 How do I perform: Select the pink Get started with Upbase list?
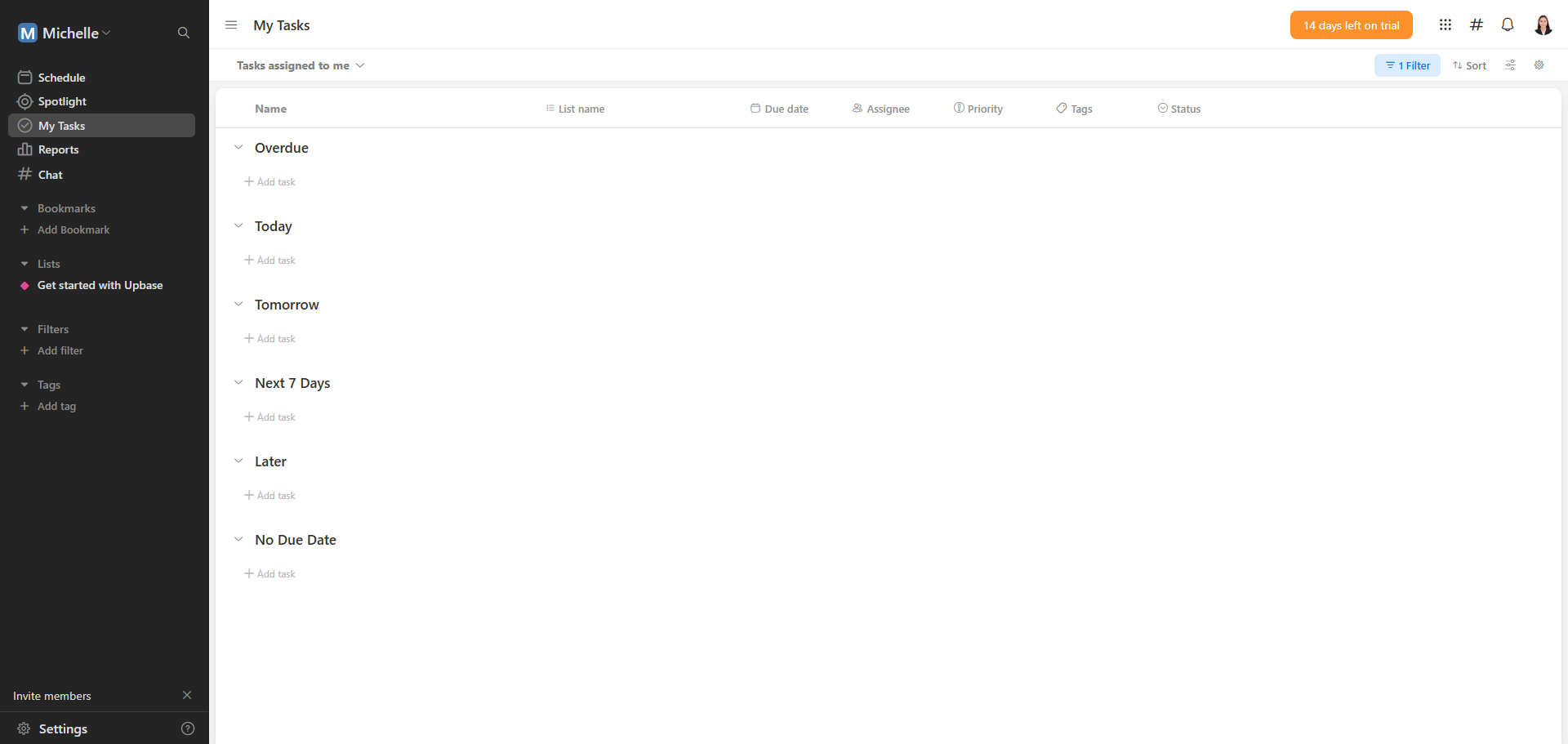pyautogui.click(x=100, y=285)
